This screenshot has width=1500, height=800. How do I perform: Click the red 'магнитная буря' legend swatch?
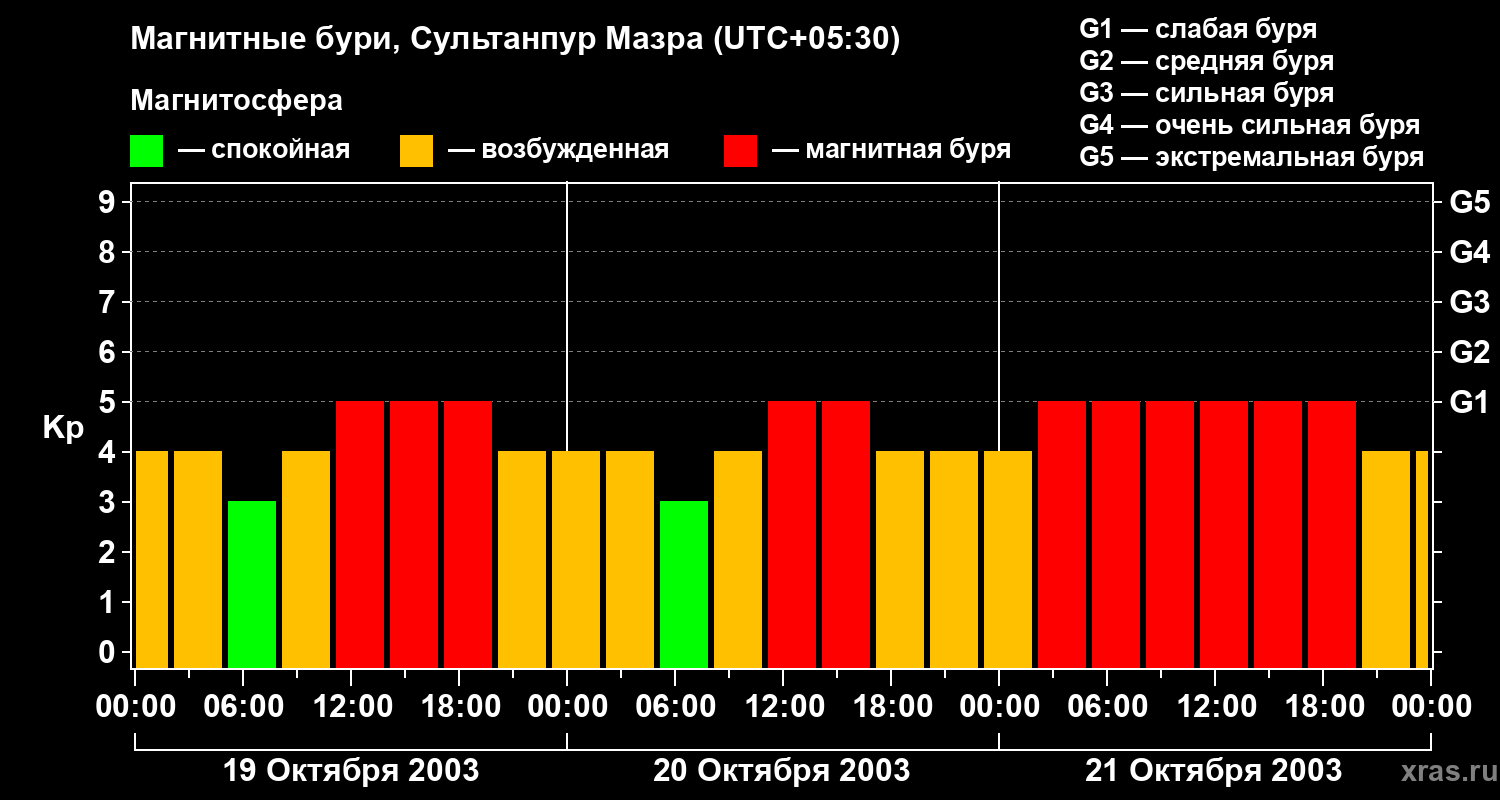740,151
